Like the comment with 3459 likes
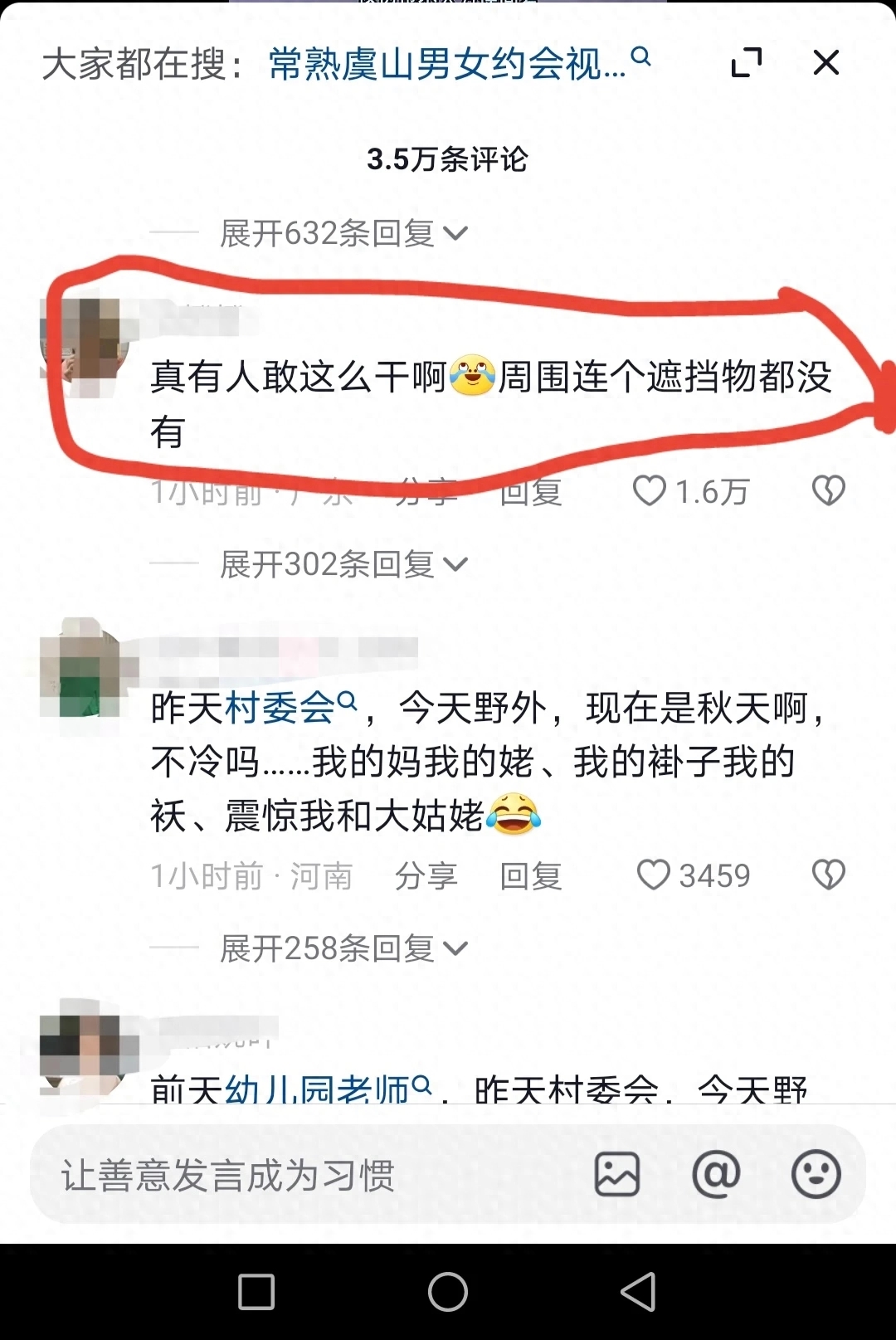896x1340 pixels. 653,875
